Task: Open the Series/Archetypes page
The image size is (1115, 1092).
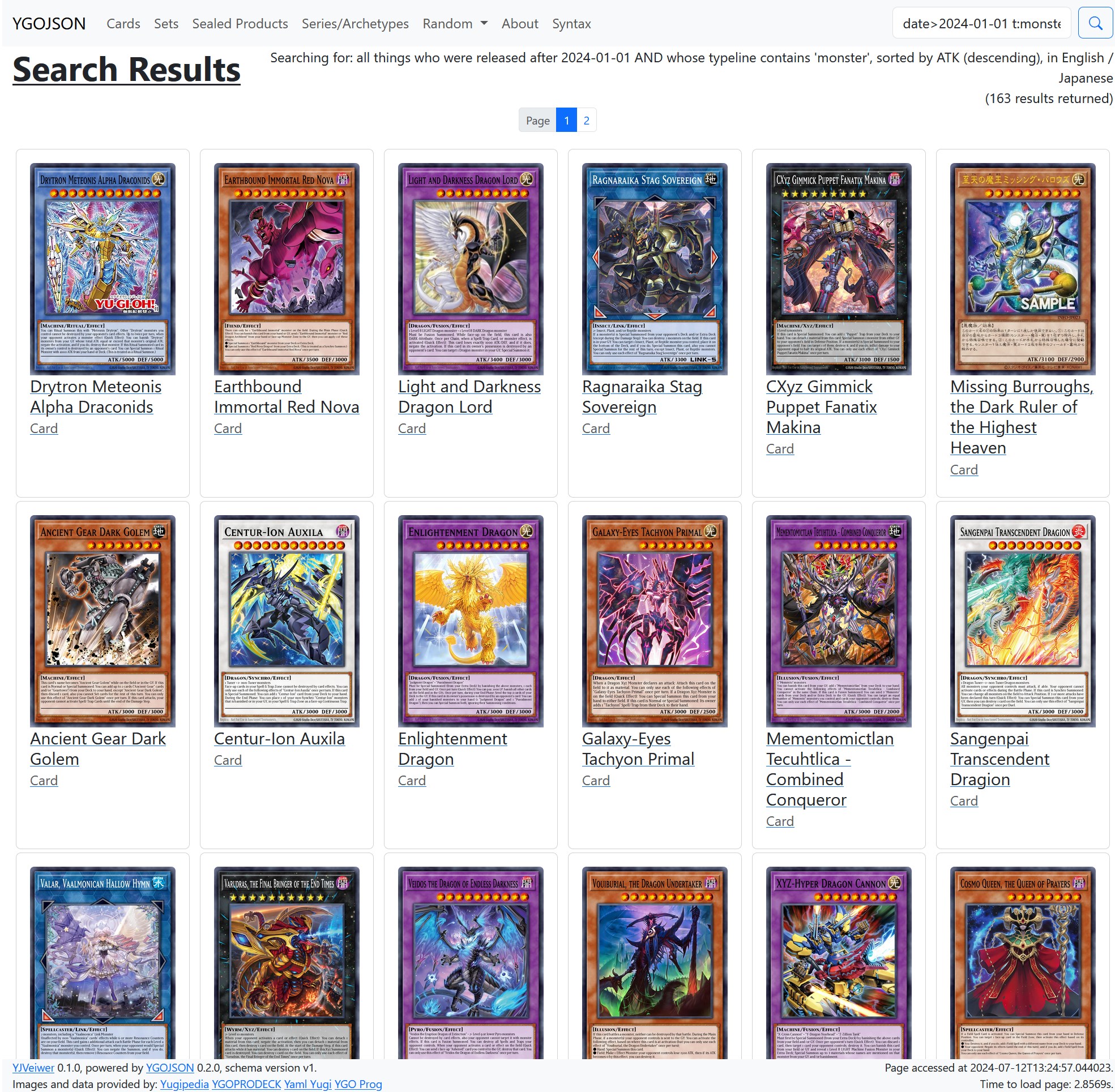Action: pos(355,23)
